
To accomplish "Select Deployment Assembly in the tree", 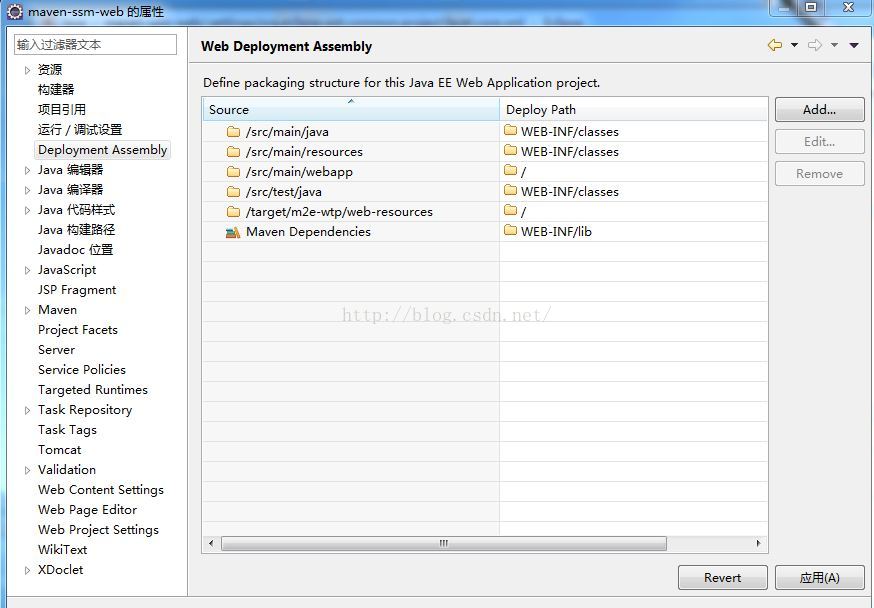I will coord(103,150).
